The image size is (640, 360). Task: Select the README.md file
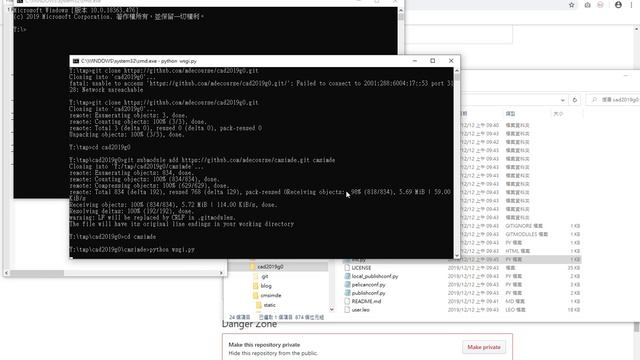click(x=366, y=301)
